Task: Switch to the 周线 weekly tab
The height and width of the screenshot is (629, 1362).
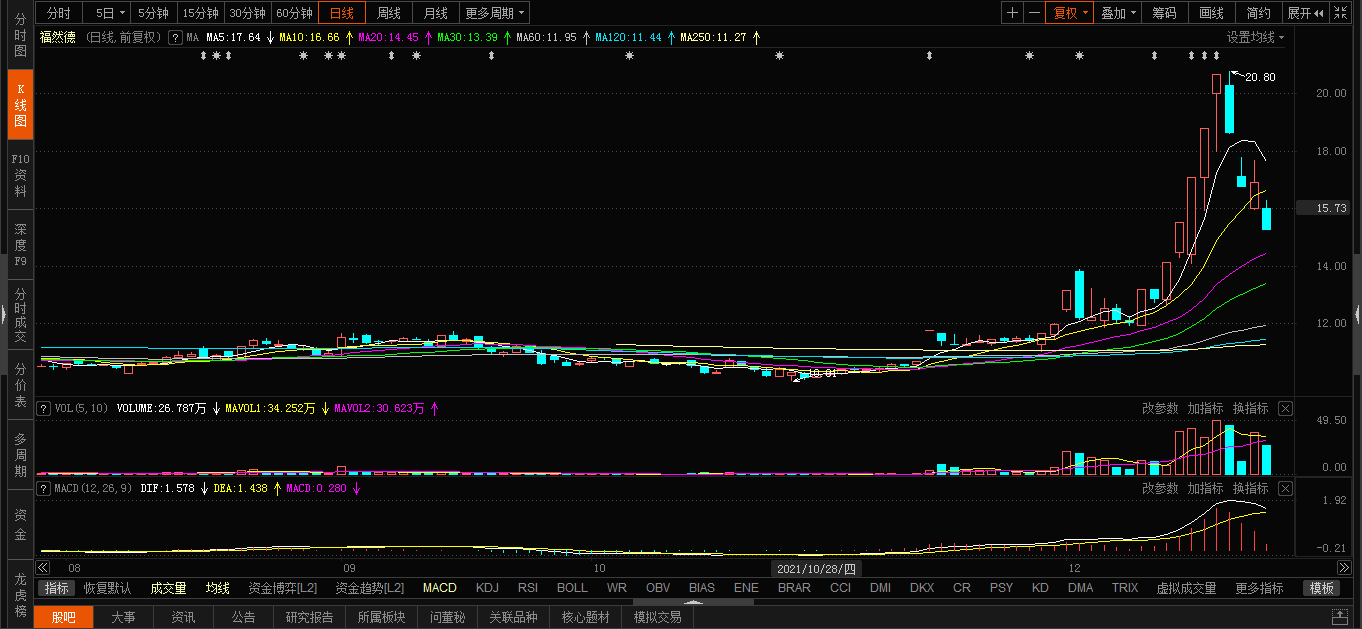Action: coord(389,13)
